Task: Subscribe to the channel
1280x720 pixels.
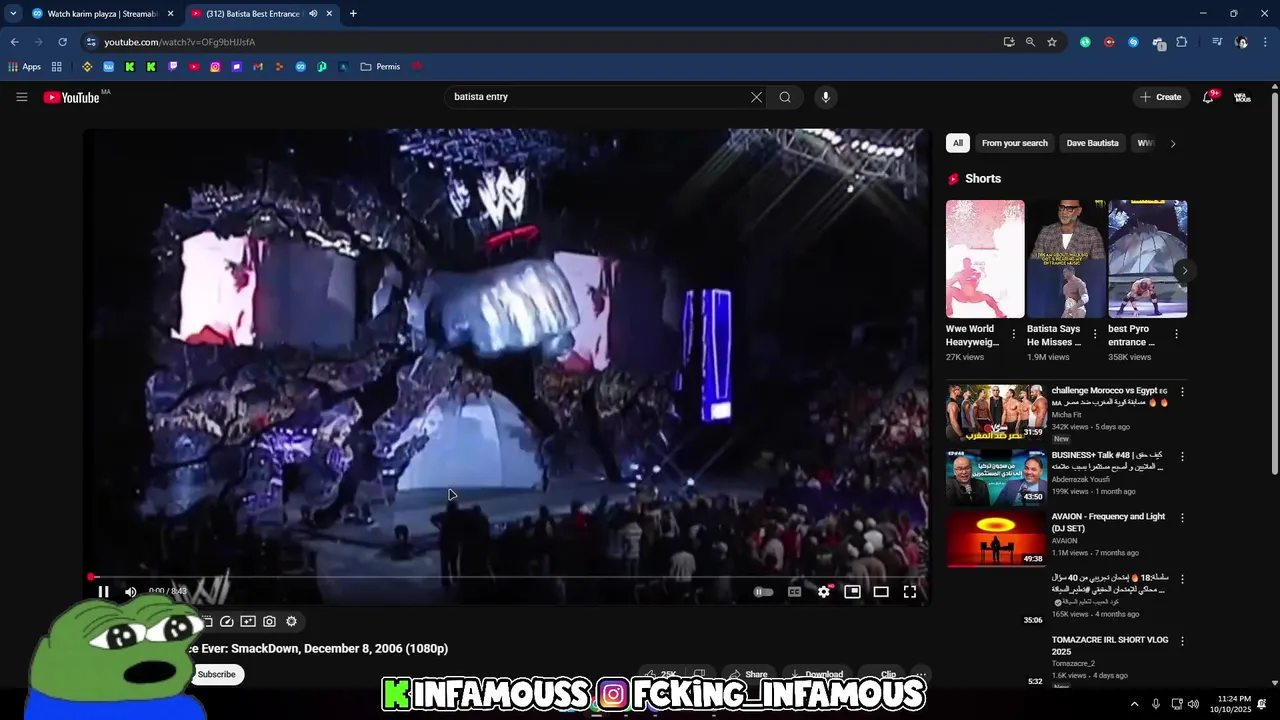Action: (216, 674)
